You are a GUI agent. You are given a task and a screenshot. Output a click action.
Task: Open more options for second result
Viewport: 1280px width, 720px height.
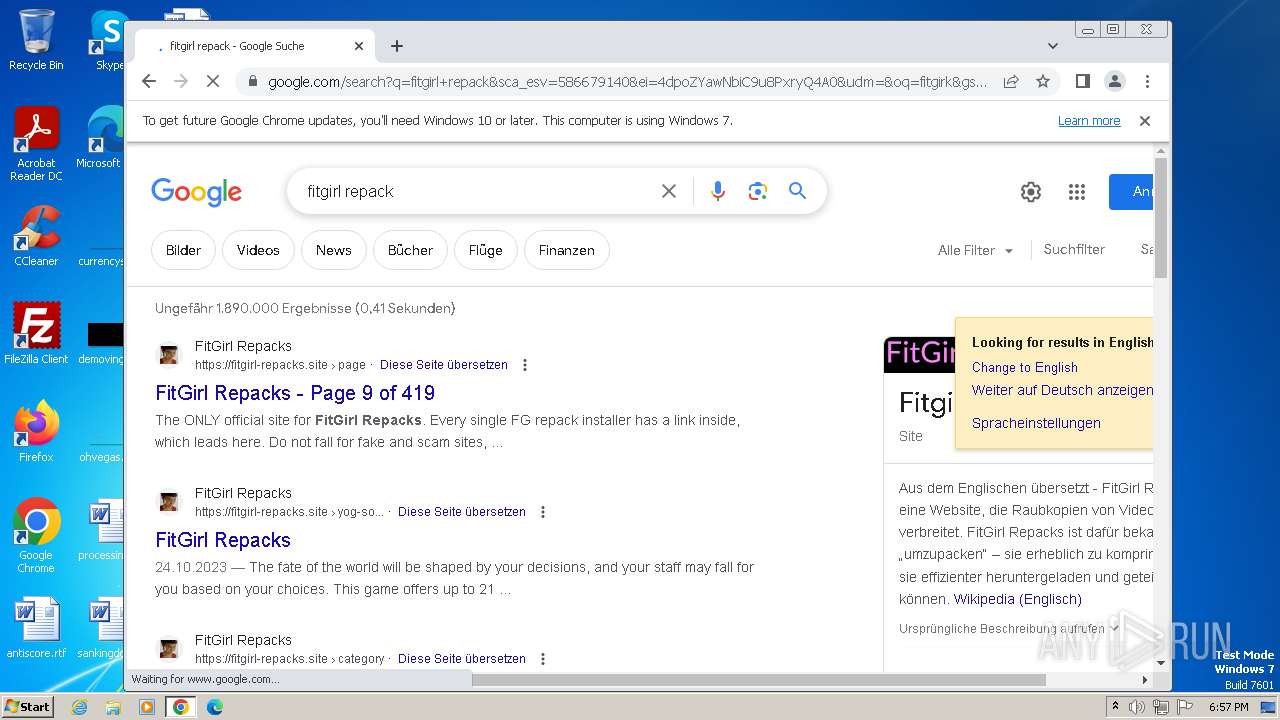(543, 512)
